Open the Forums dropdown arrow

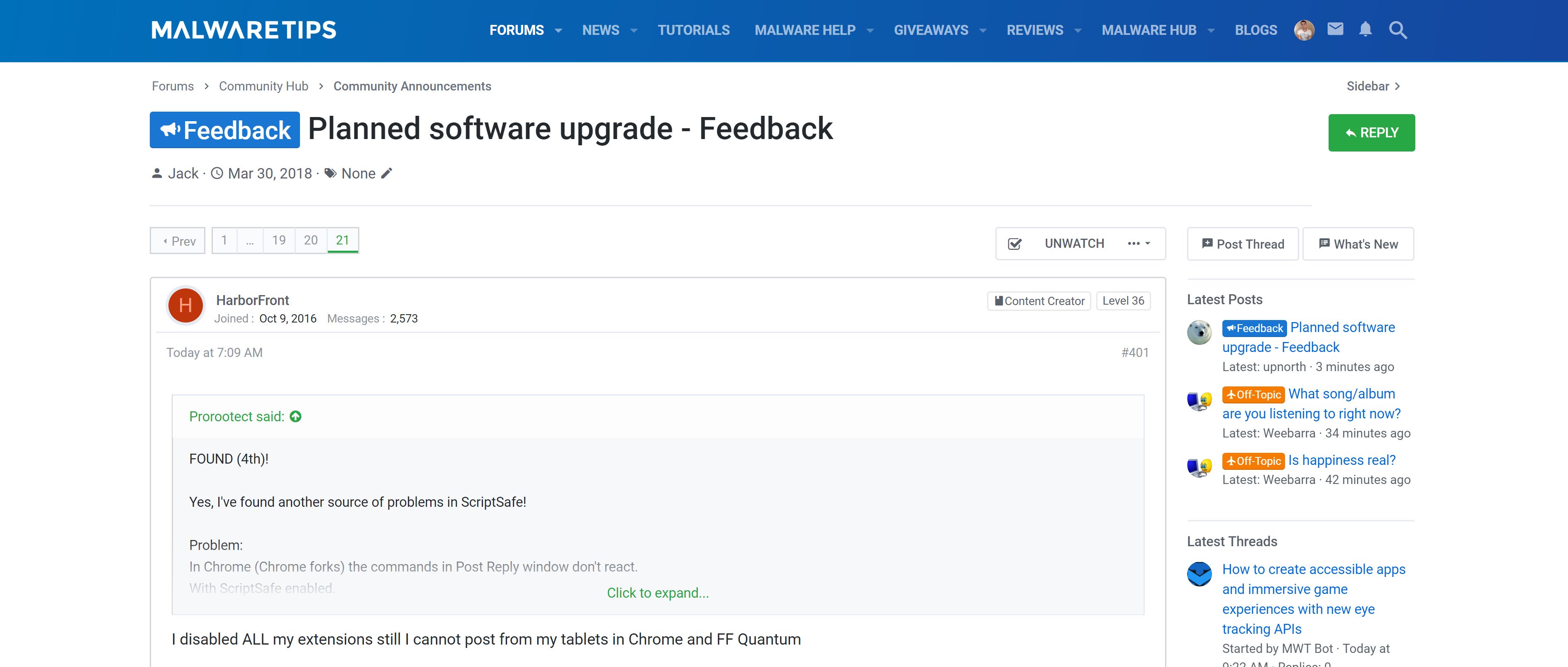tap(558, 30)
